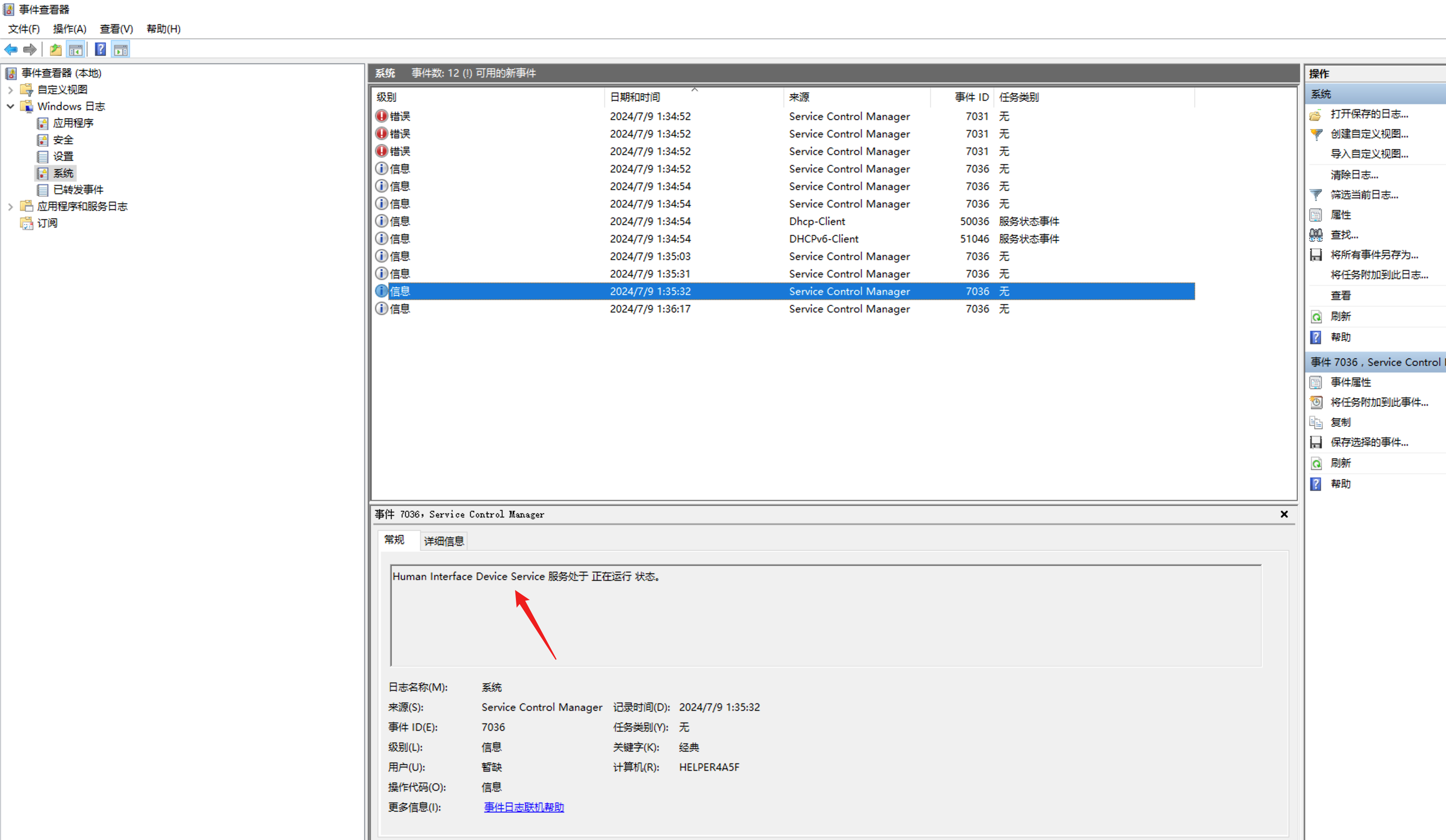Click the show/hide action pane toolbar icon
Screen dimensions: 1446x840
[120, 50]
